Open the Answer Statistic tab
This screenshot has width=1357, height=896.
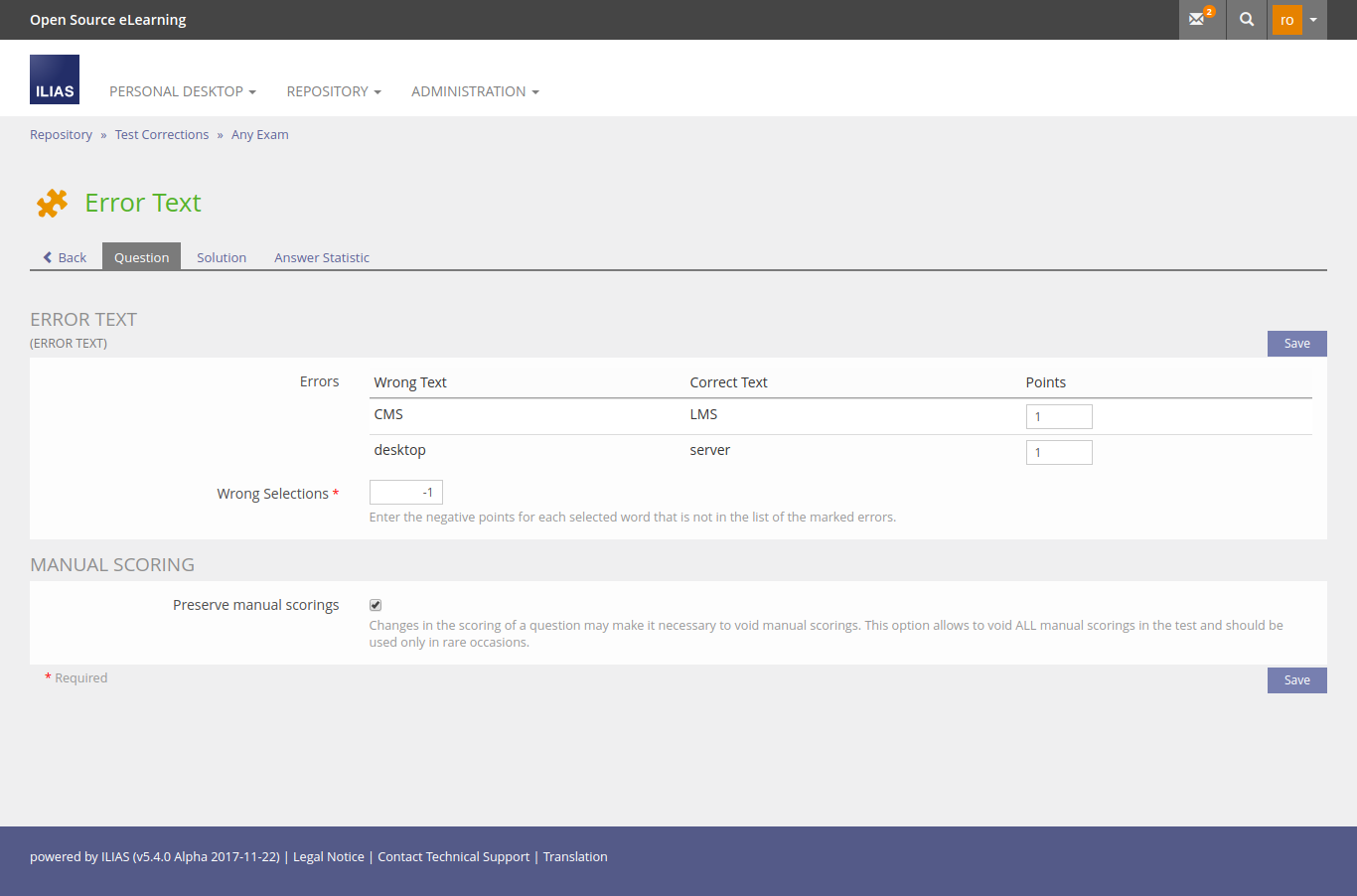(x=321, y=257)
